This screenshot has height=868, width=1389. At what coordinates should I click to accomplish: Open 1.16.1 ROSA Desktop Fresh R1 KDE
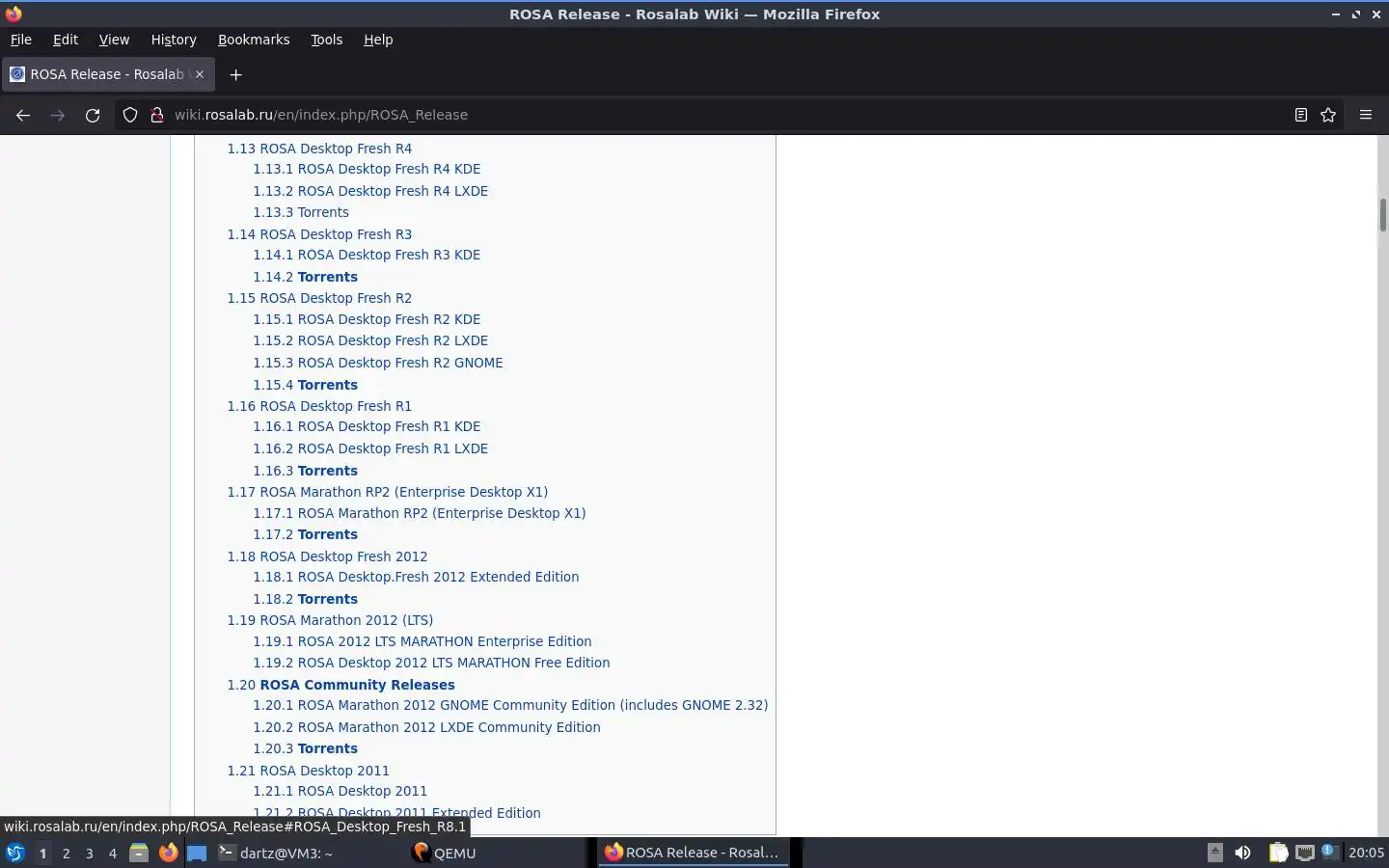click(x=367, y=426)
